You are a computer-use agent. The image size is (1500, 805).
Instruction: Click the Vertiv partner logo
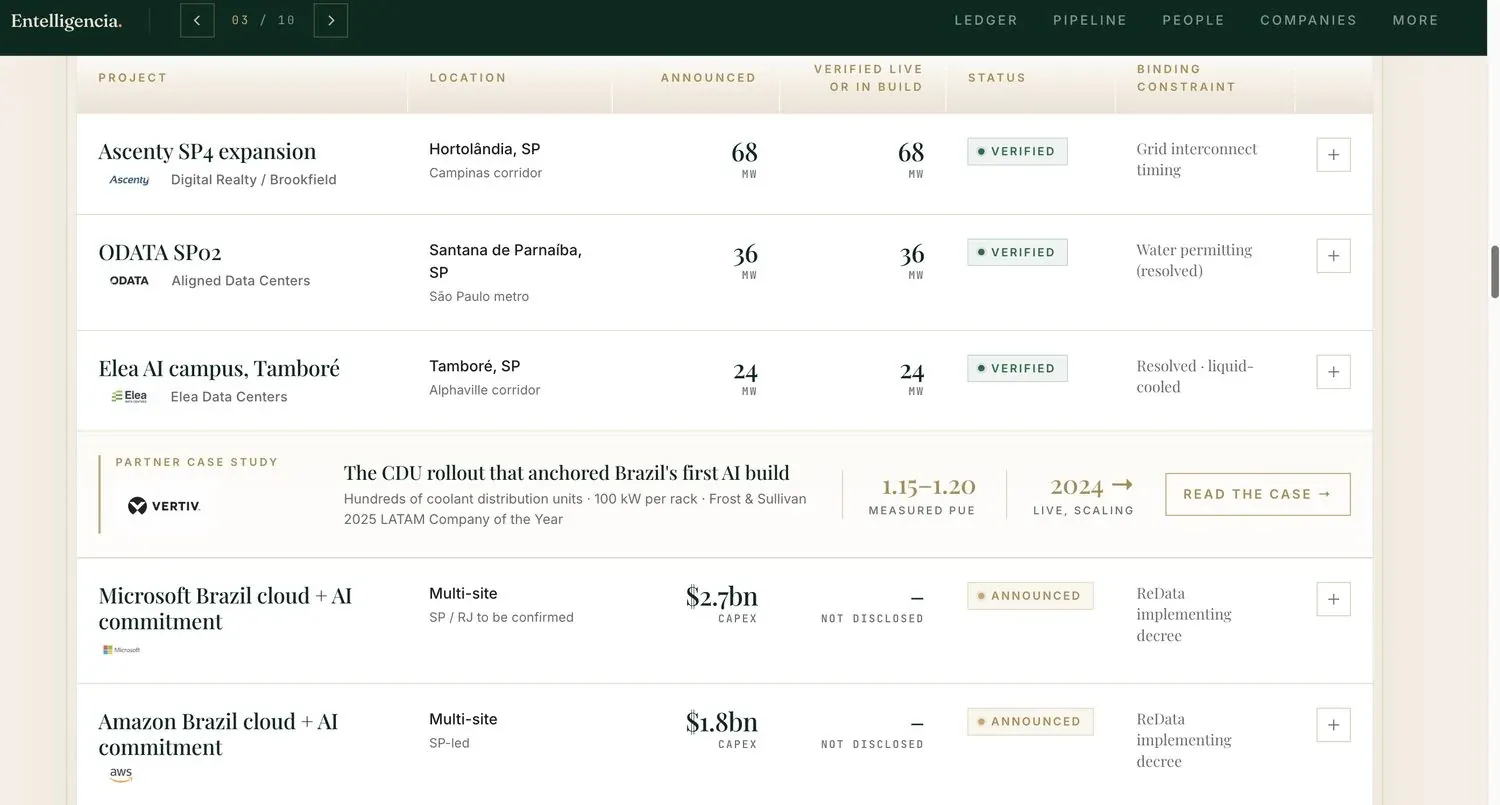pyautogui.click(x=164, y=506)
